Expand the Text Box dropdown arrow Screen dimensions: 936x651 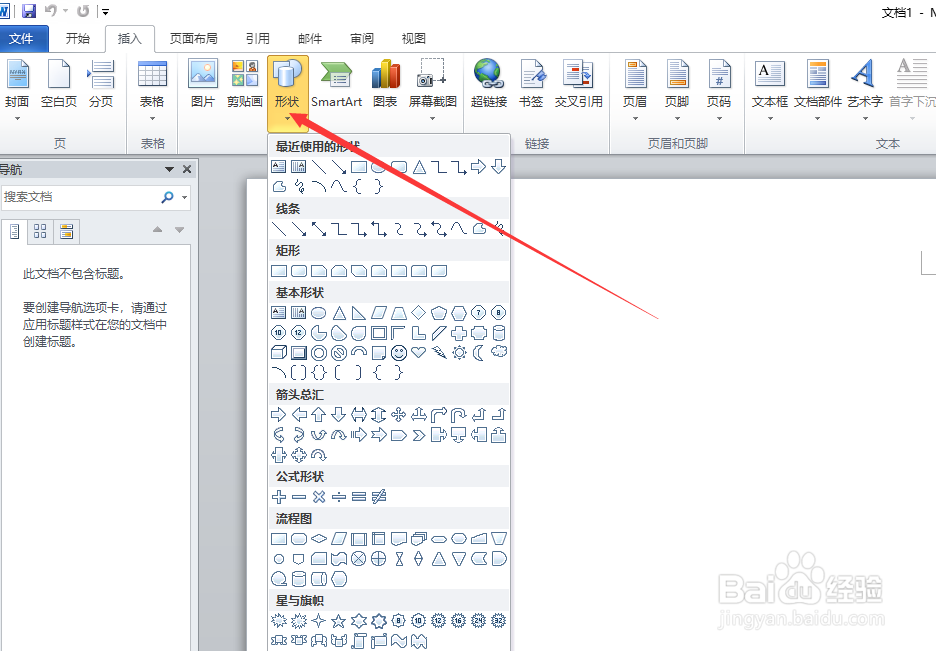(x=770, y=119)
